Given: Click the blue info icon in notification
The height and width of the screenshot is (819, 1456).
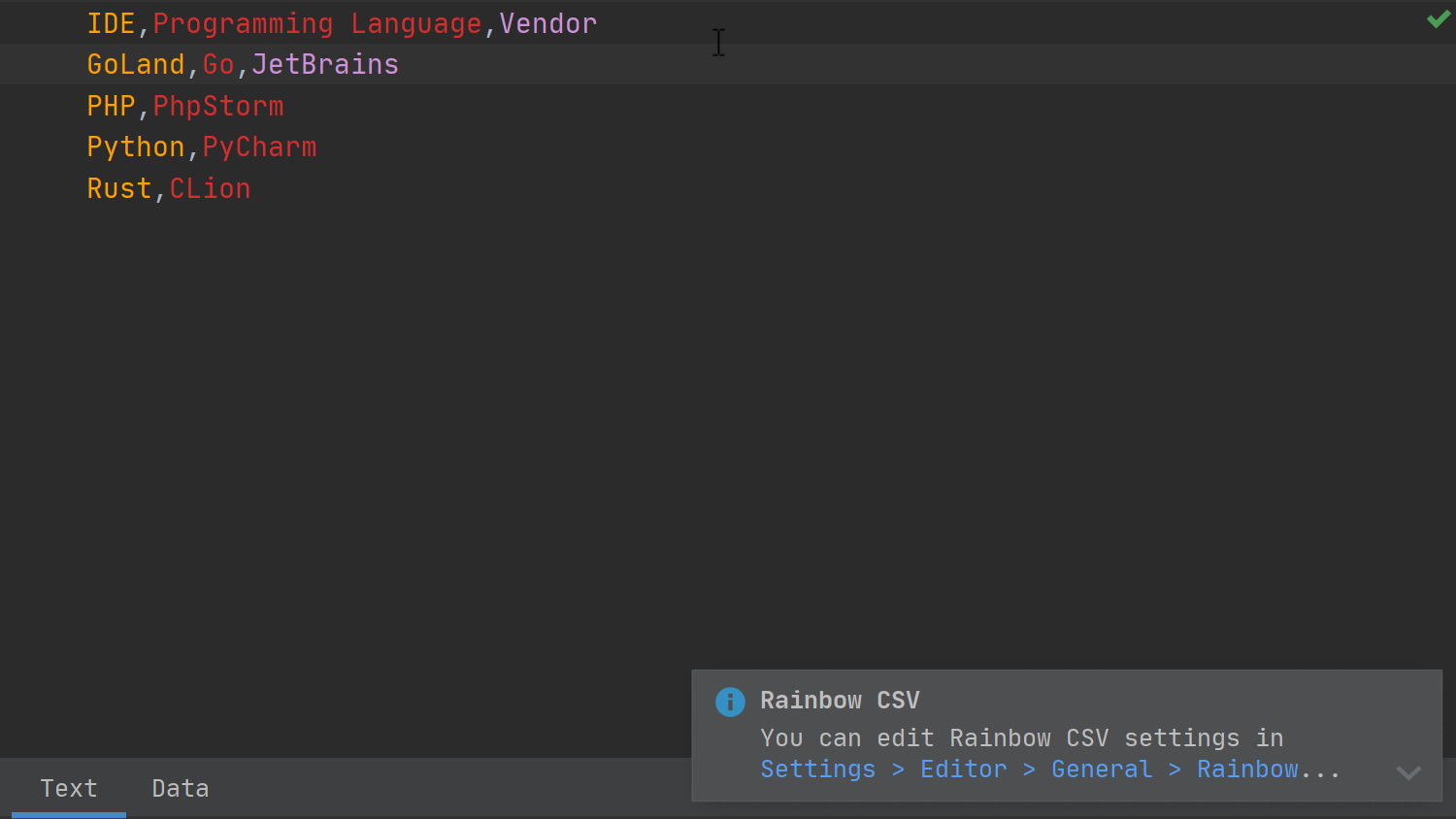Looking at the screenshot, I should tap(730, 702).
